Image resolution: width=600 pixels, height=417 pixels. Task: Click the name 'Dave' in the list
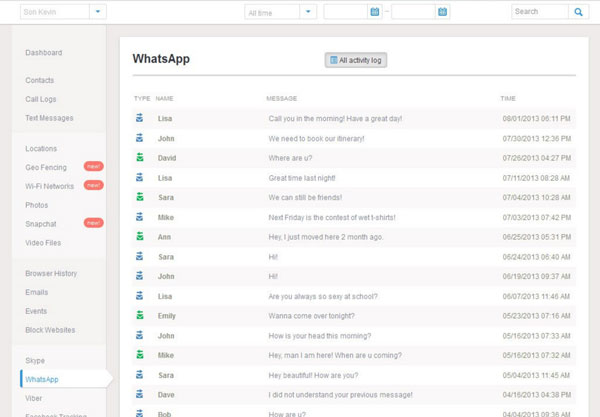(x=166, y=394)
